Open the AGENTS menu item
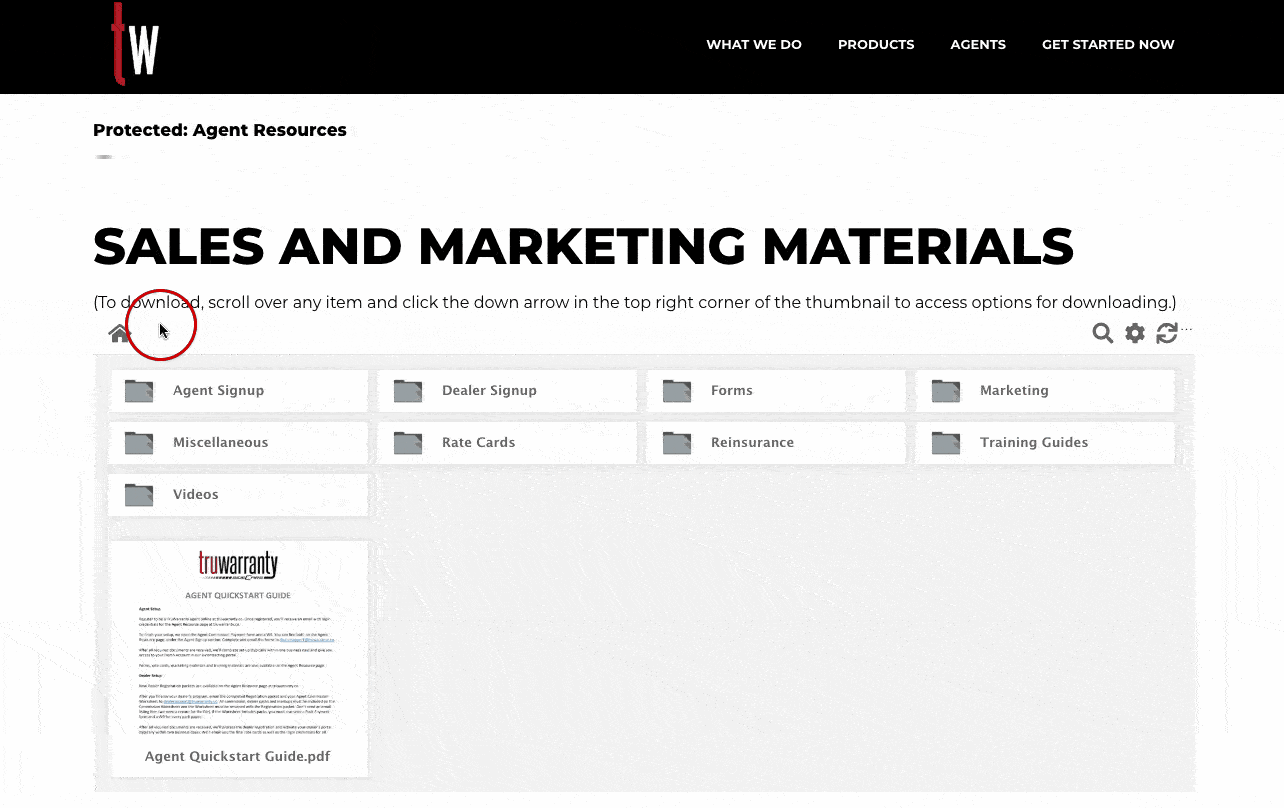Viewport: 1284px width, 808px height. (978, 44)
